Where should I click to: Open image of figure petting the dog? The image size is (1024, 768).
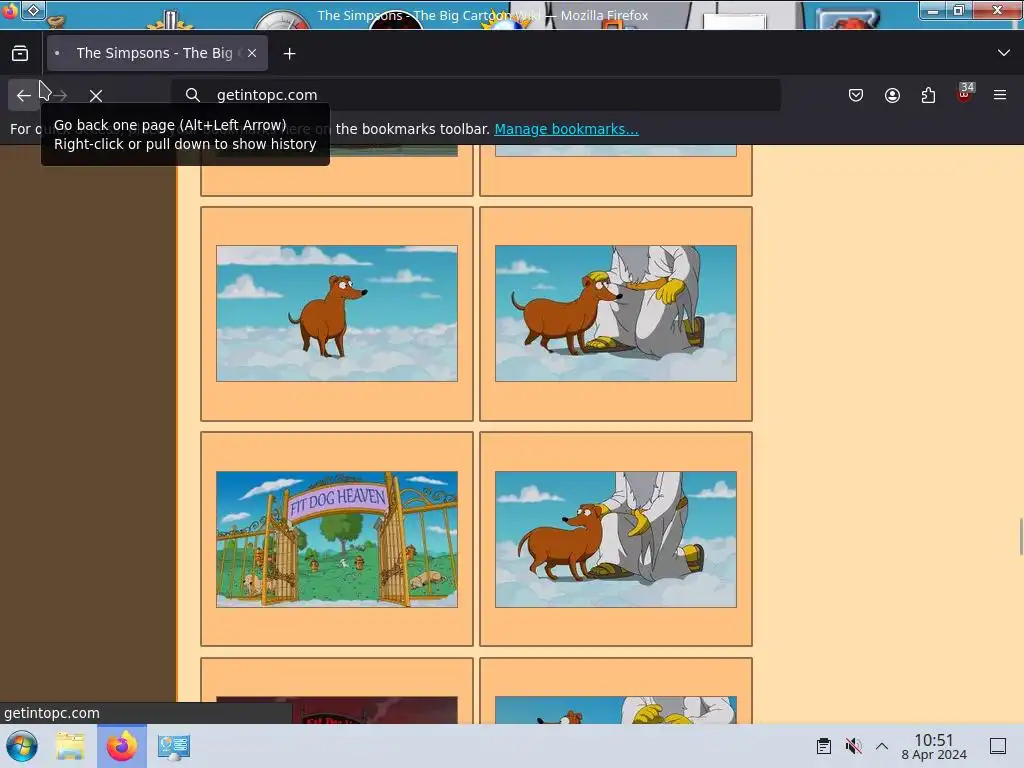[616, 539]
